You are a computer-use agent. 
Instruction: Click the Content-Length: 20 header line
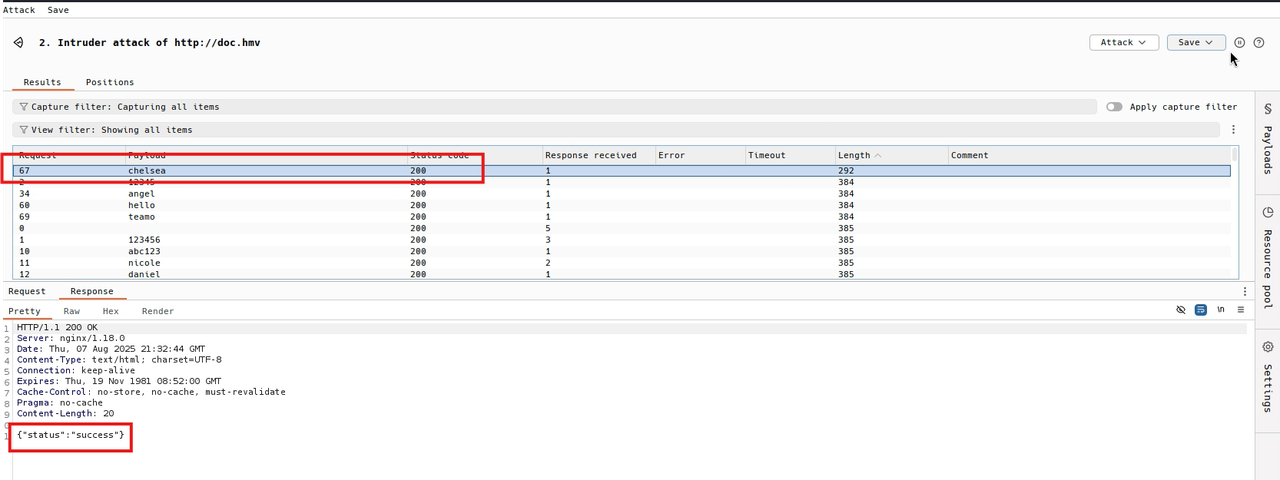tap(65, 413)
